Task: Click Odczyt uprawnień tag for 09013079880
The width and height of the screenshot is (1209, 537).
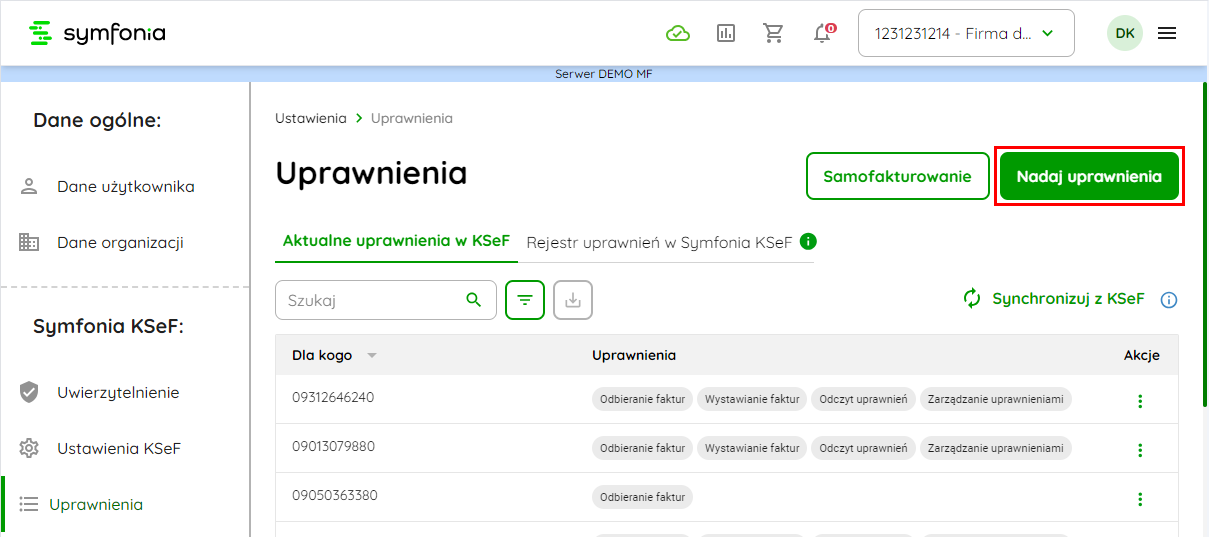Action: pos(863,448)
